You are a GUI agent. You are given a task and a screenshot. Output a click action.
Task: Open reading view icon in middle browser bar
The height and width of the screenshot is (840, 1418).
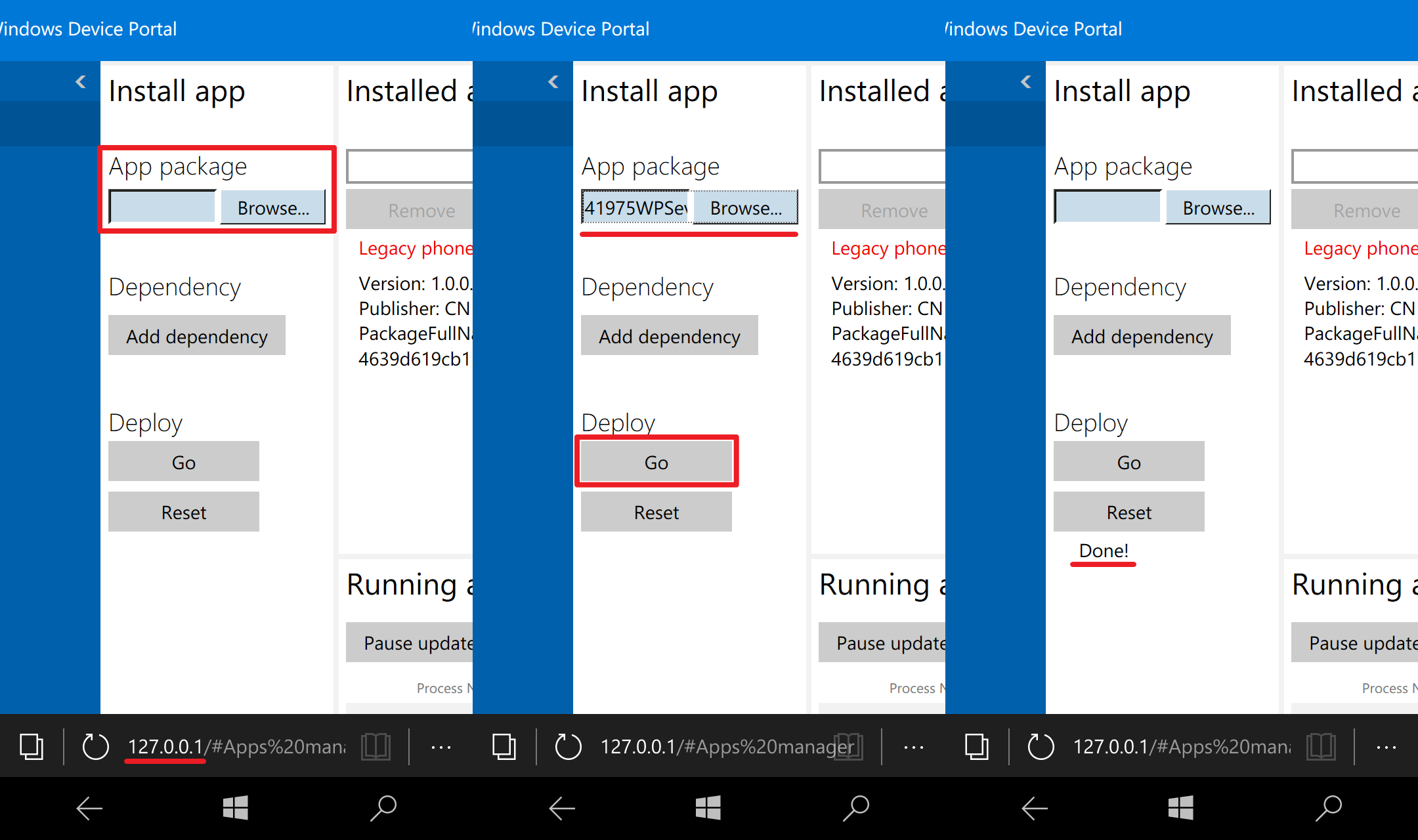coord(849,747)
